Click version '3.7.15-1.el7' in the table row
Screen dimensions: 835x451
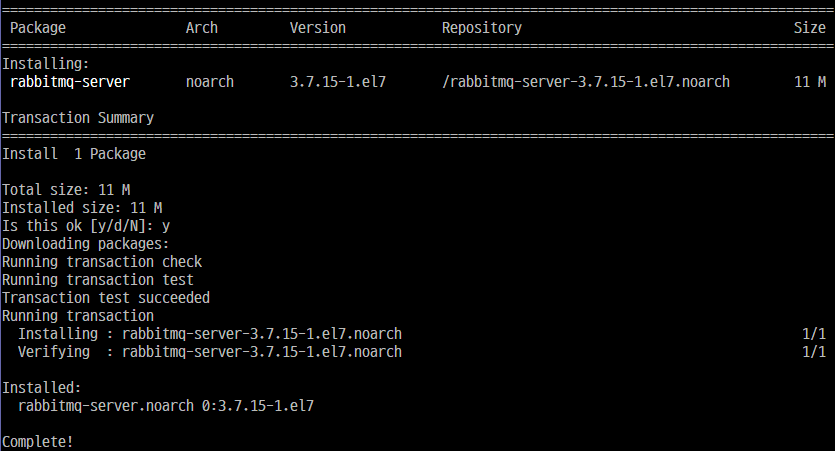point(338,82)
